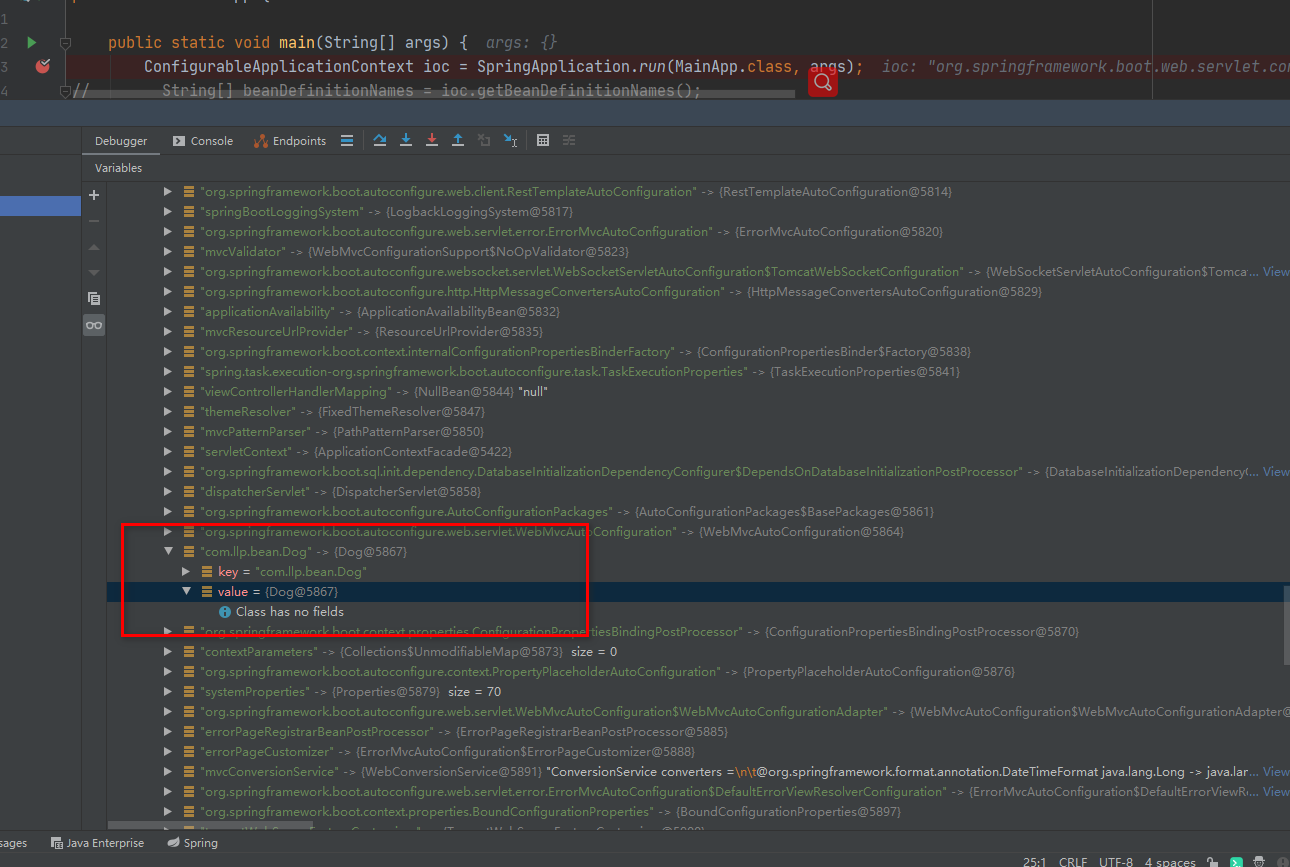Expand the key = "com.llp.bean.Dog" node
Image resolution: width=1290 pixels, height=867 pixels.
[186, 571]
